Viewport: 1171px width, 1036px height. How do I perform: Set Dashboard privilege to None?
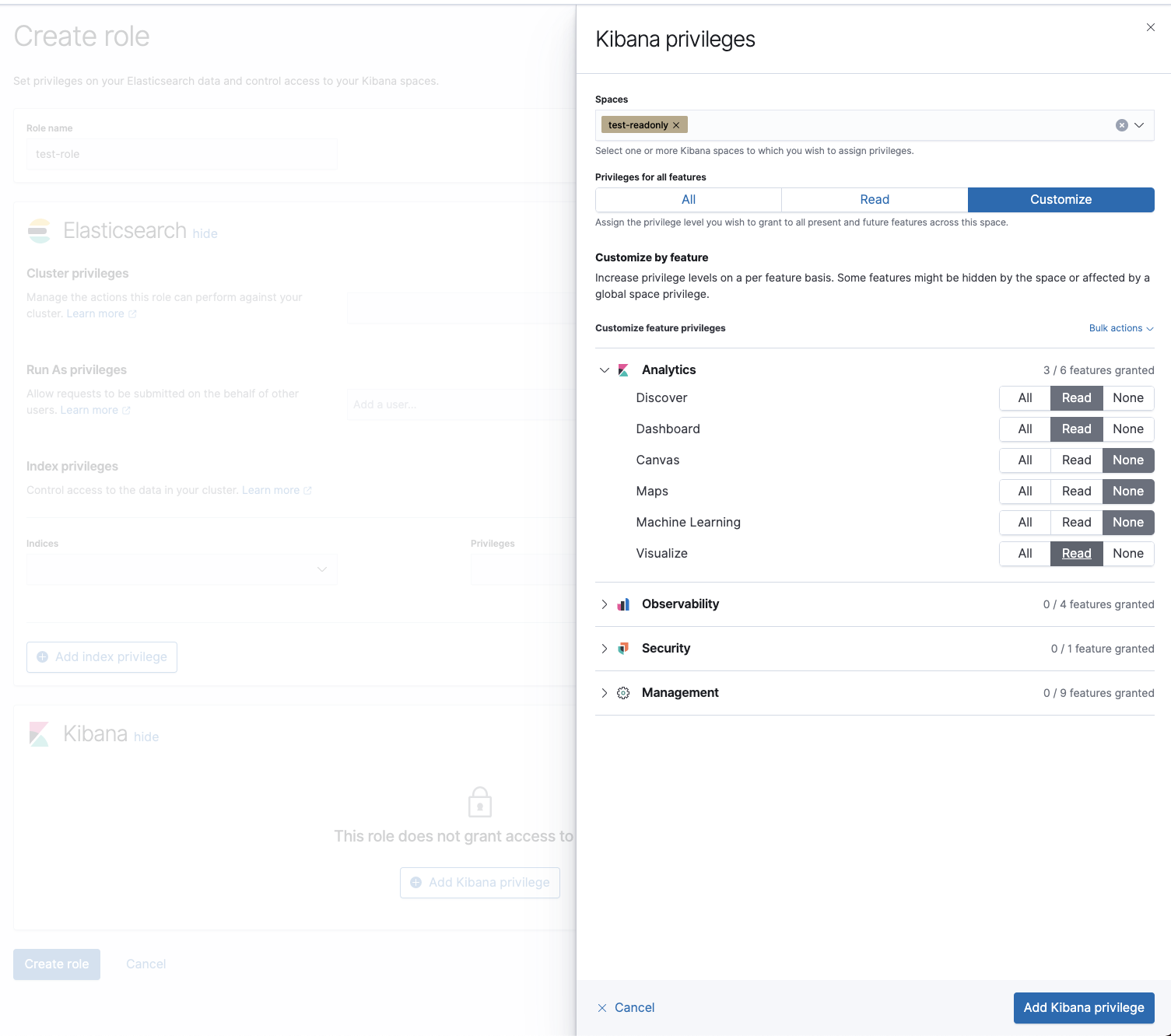(1128, 429)
